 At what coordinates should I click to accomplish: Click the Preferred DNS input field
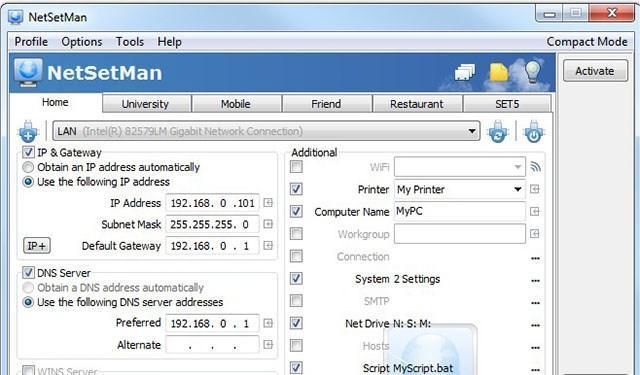tap(212, 324)
